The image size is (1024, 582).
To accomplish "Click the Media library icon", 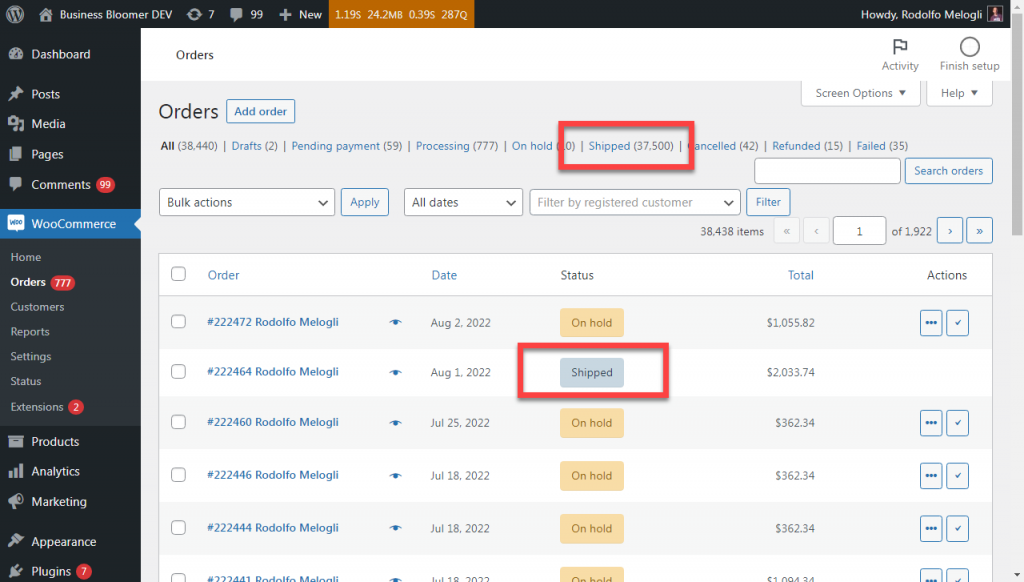I will tap(16, 123).
